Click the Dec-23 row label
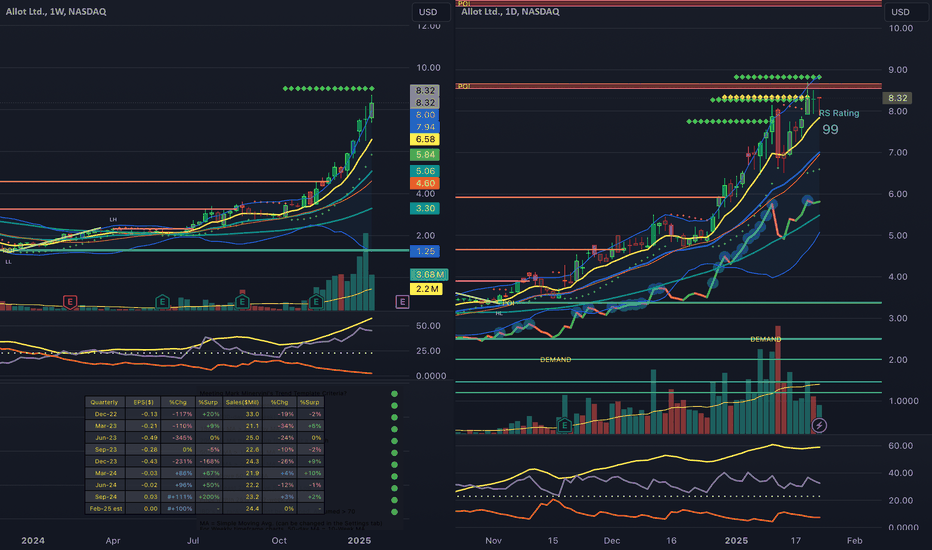Screen dimensions: 932x550 pos(105,461)
